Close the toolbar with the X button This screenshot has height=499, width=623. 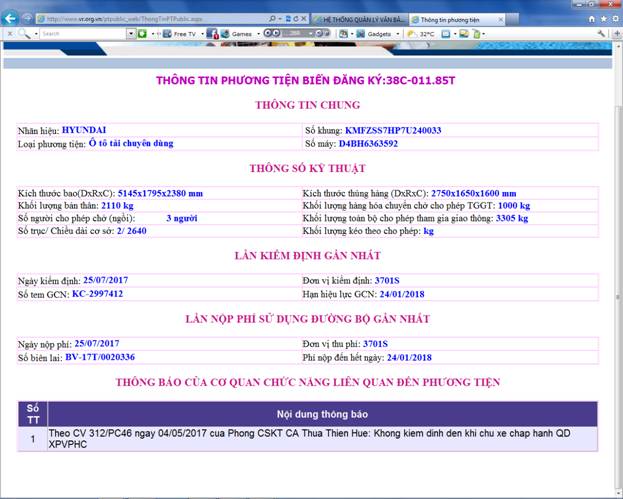coord(6,33)
